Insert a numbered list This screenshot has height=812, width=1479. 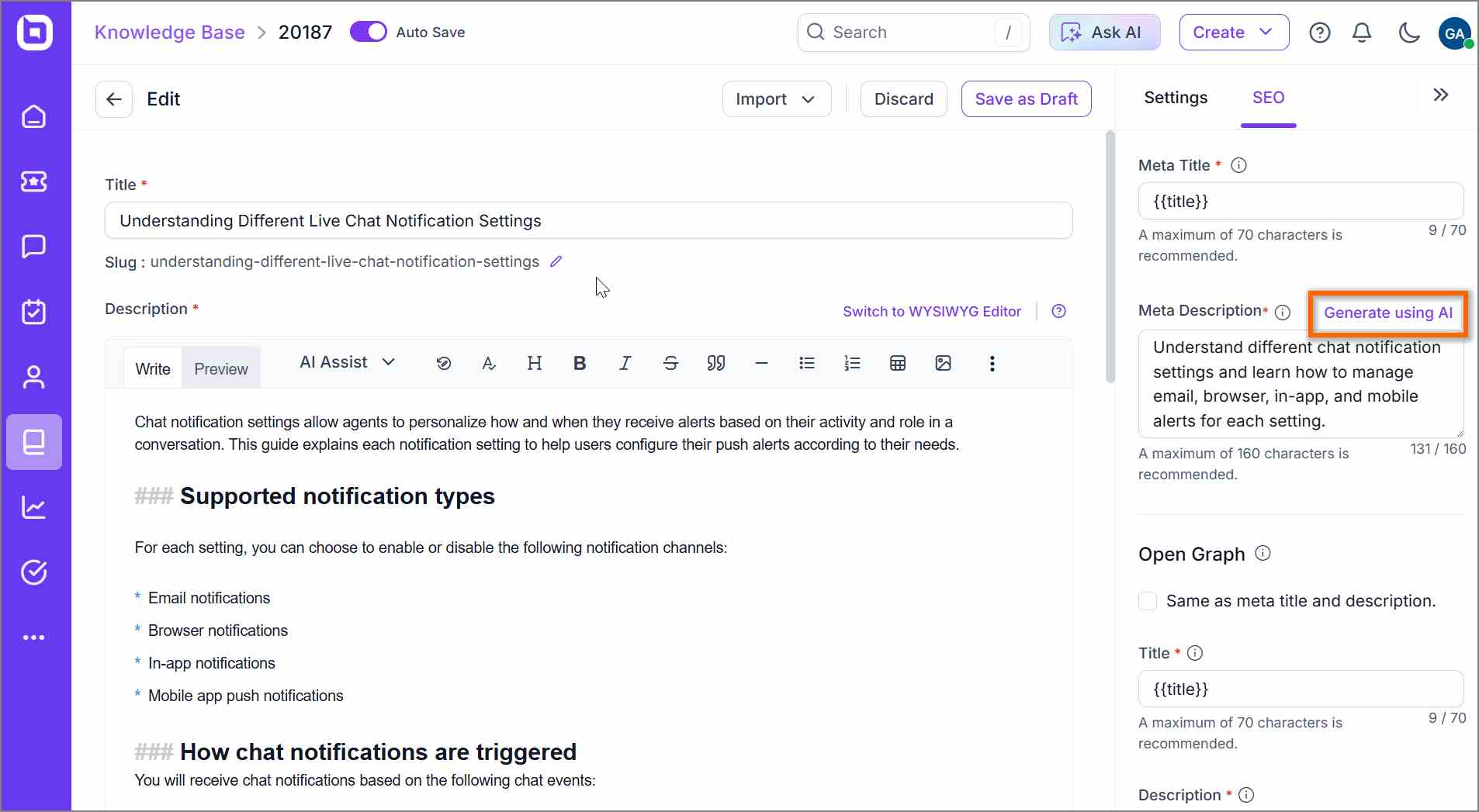852,363
